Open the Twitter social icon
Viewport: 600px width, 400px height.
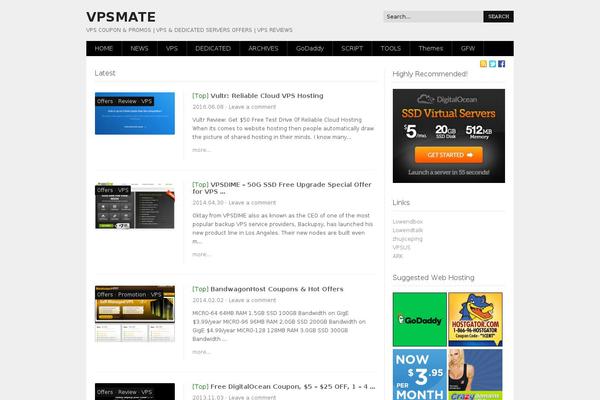[x=492, y=64]
